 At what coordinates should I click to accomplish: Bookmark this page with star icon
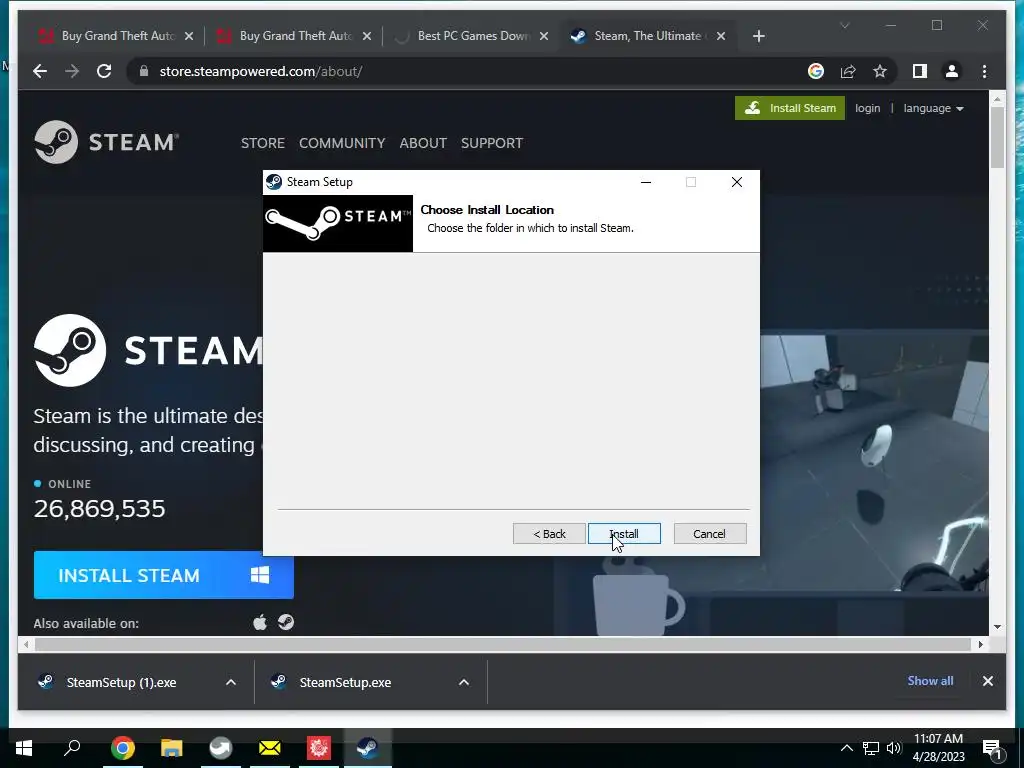(880, 71)
